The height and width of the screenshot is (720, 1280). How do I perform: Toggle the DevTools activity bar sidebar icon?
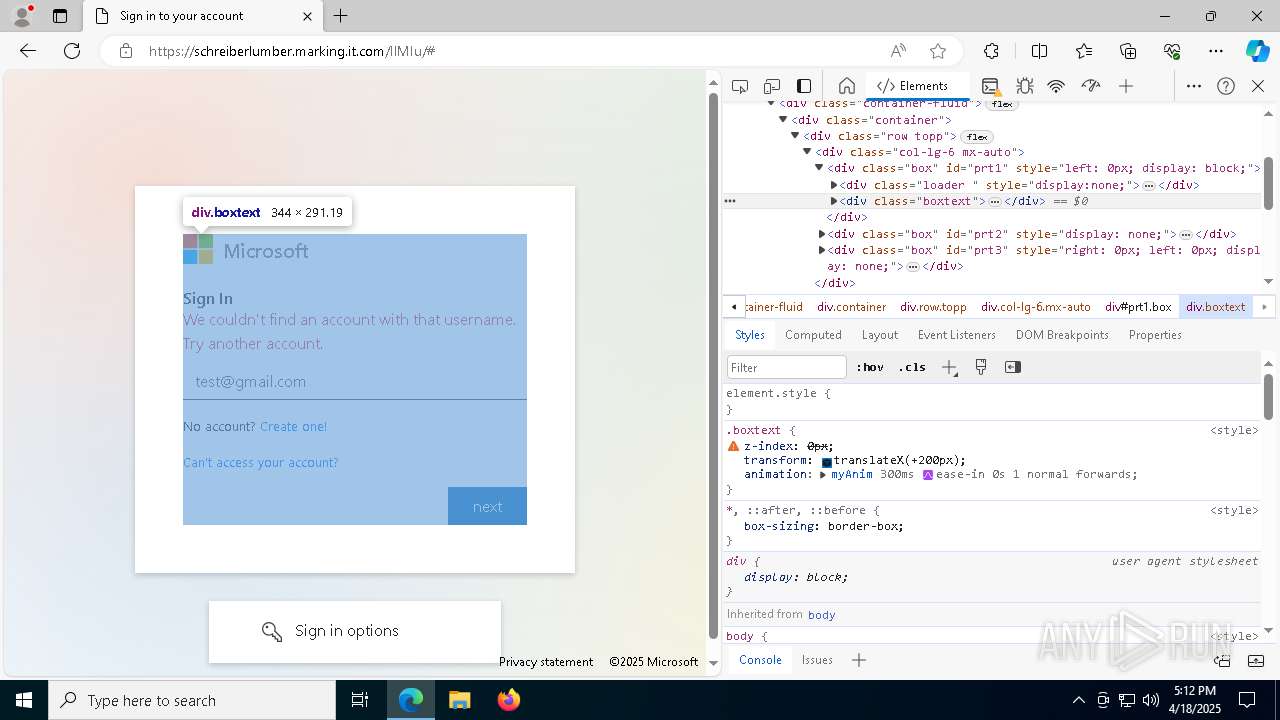(804, 86)
